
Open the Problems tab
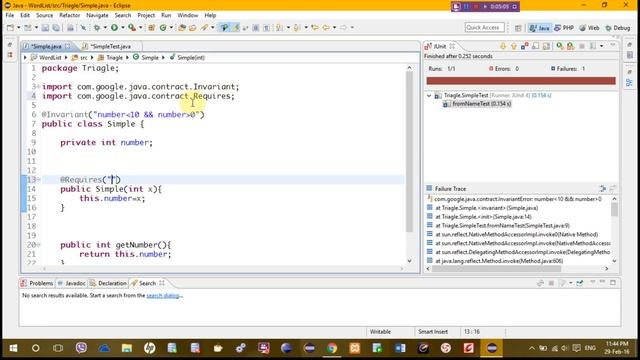37,283
